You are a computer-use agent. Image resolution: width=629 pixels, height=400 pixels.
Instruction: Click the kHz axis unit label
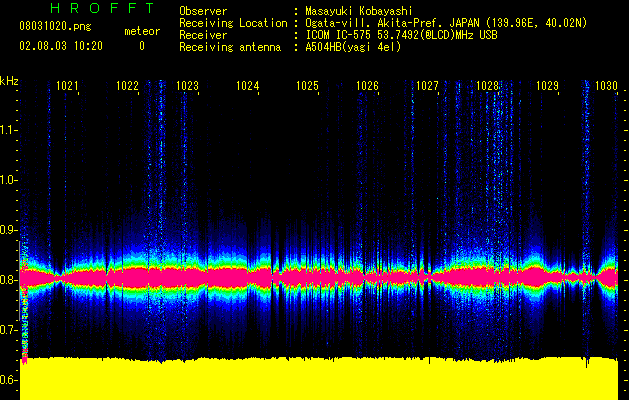9,81
